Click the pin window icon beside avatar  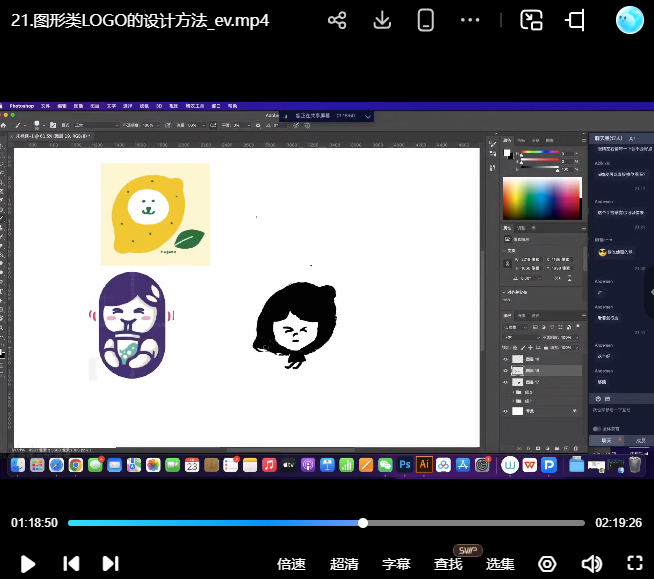click(x=576, y=20)
